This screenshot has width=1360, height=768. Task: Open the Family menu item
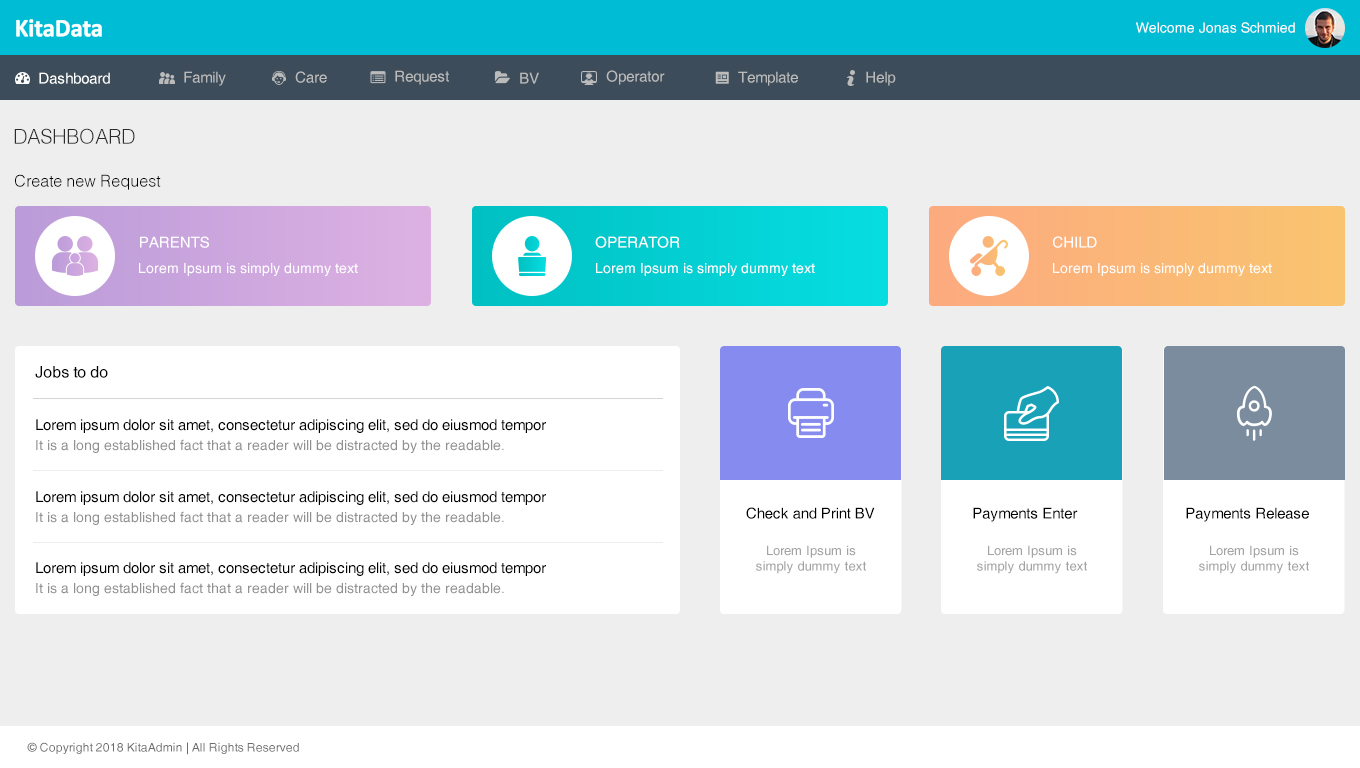[192, 78]
